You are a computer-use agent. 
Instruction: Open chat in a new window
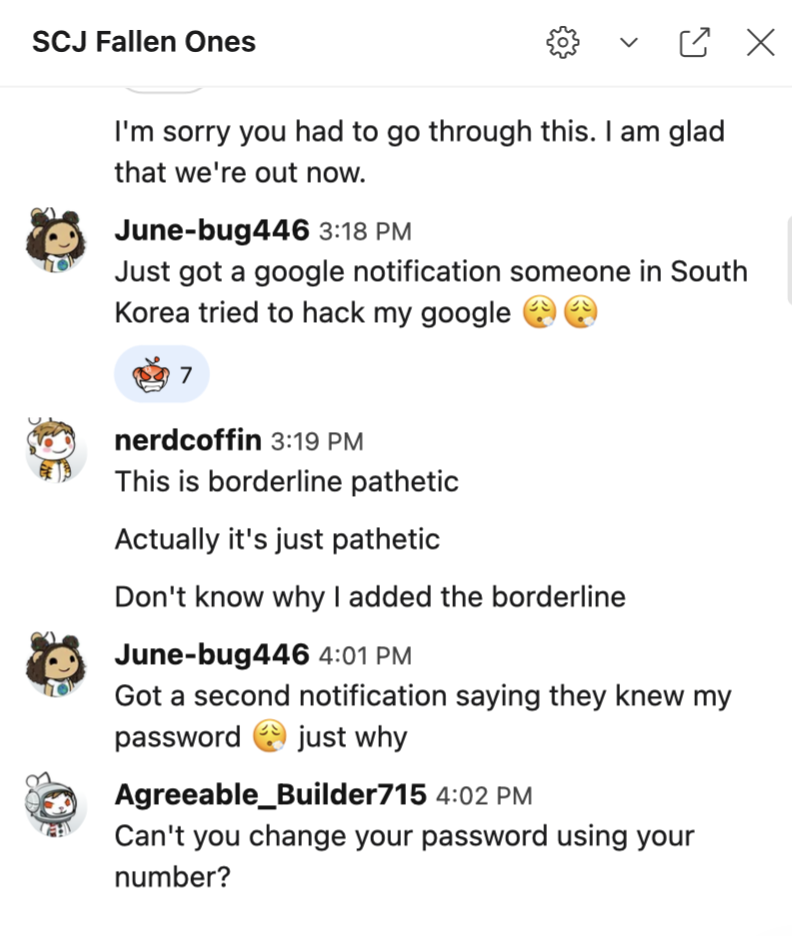tap(694, 42)
